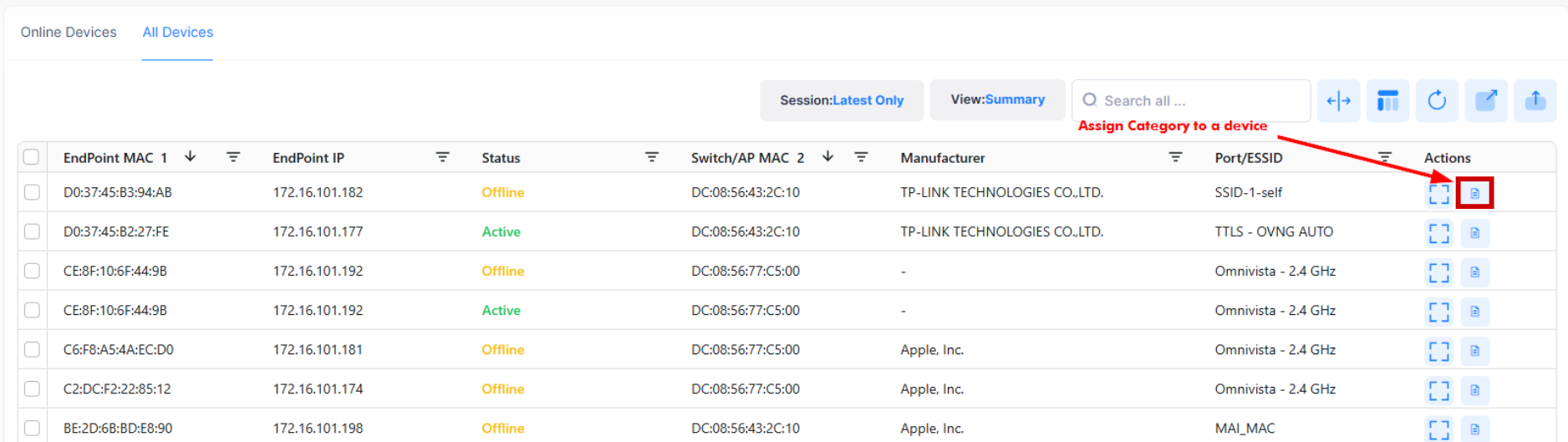Expand details for device C2:DC:F2:22:85:12 row
Image resolution: width=1568 pixels, height=442 pixels.
1438,390
